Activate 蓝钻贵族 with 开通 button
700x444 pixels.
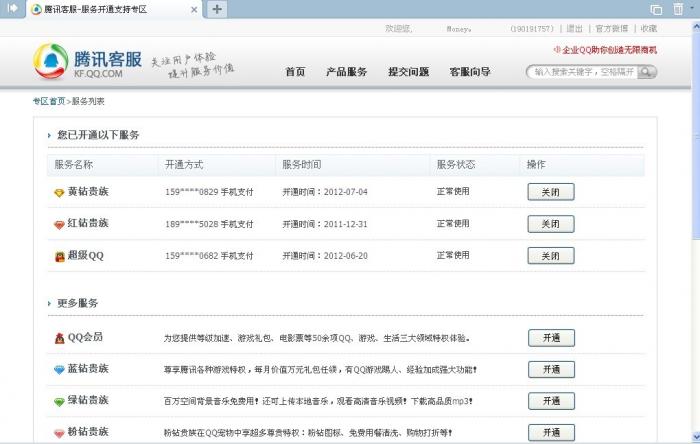point(551,369)
